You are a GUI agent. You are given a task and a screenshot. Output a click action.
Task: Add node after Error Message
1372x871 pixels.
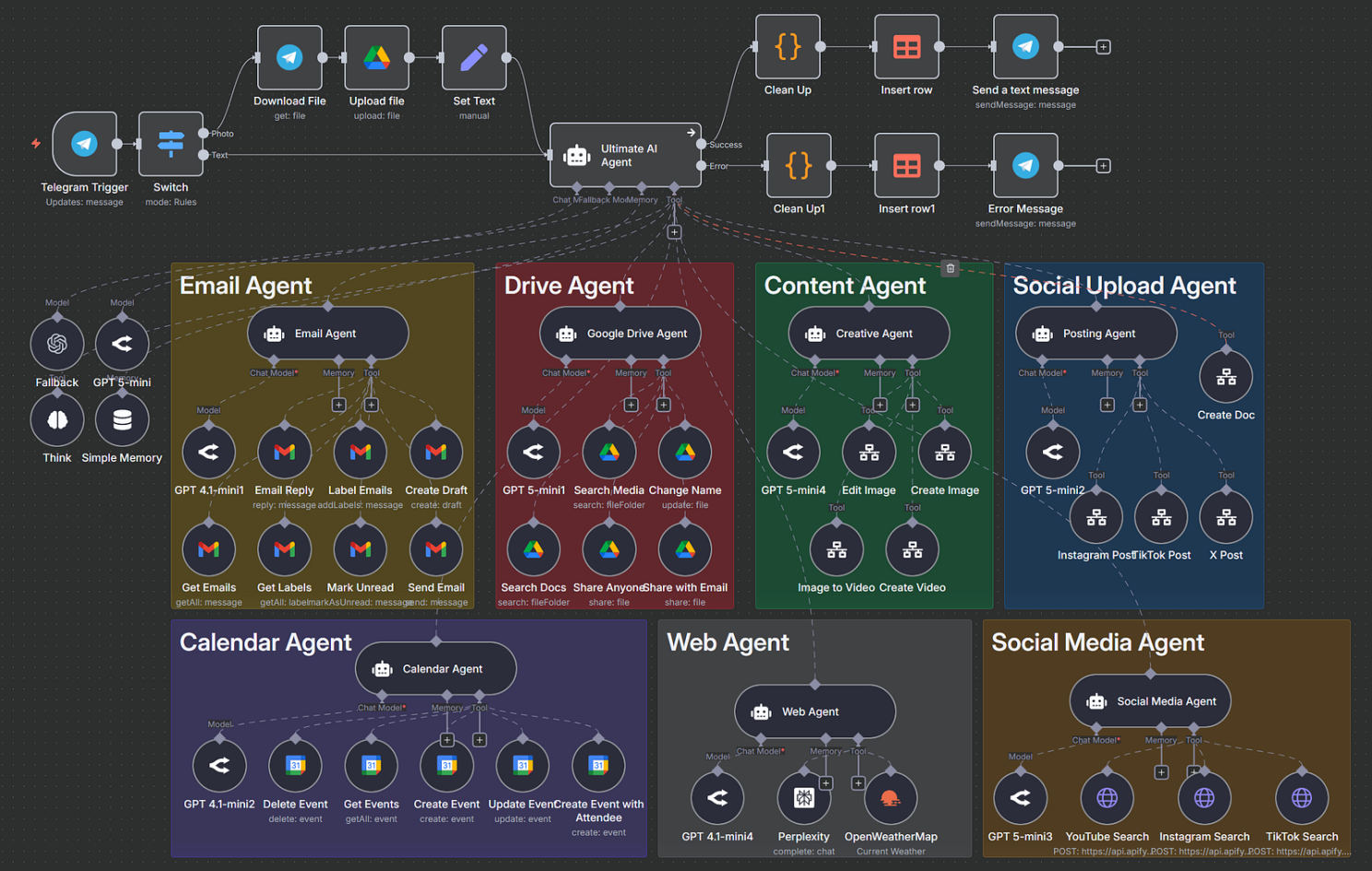click(x=1103, y=166)
